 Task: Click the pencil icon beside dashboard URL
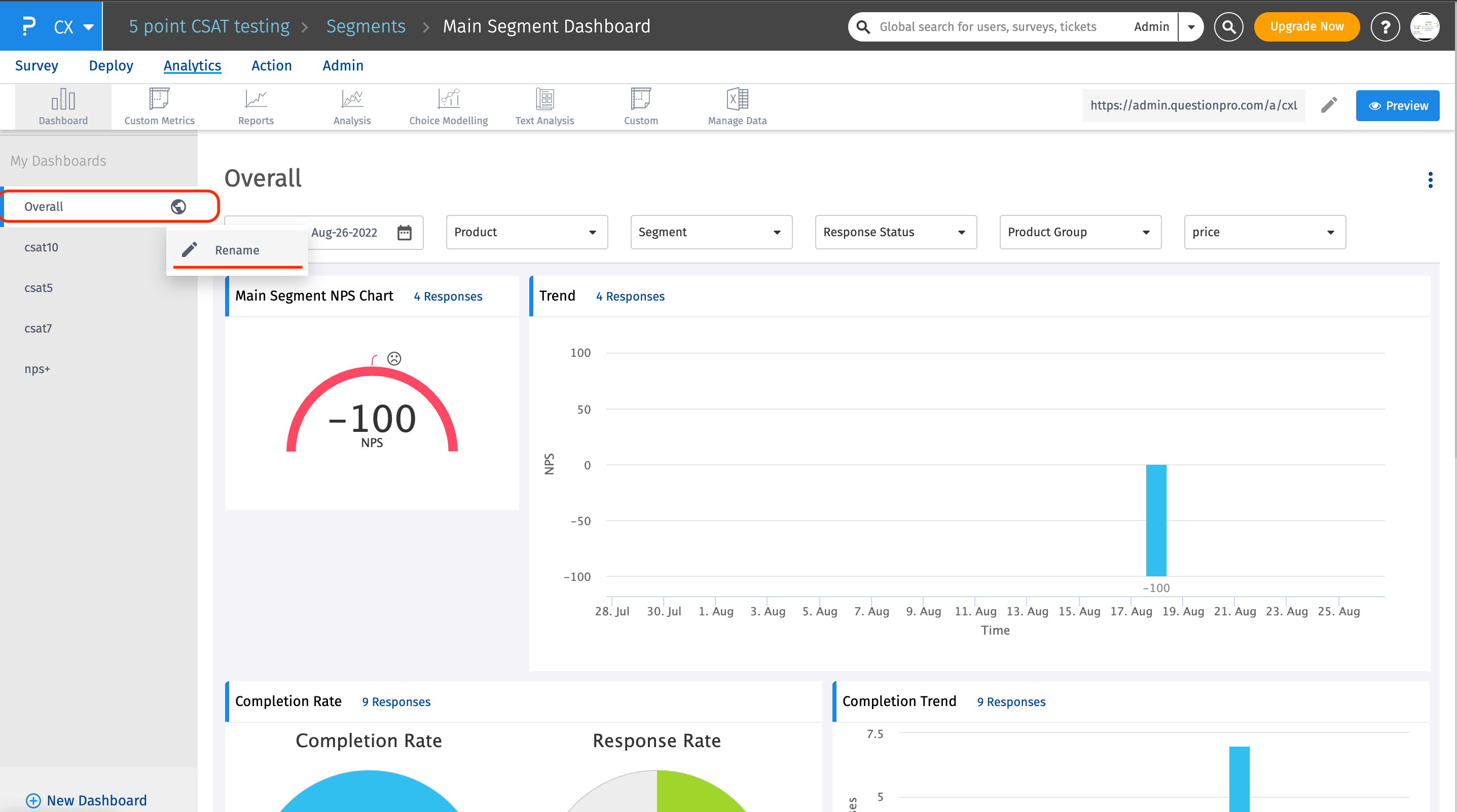[1329, 105]
